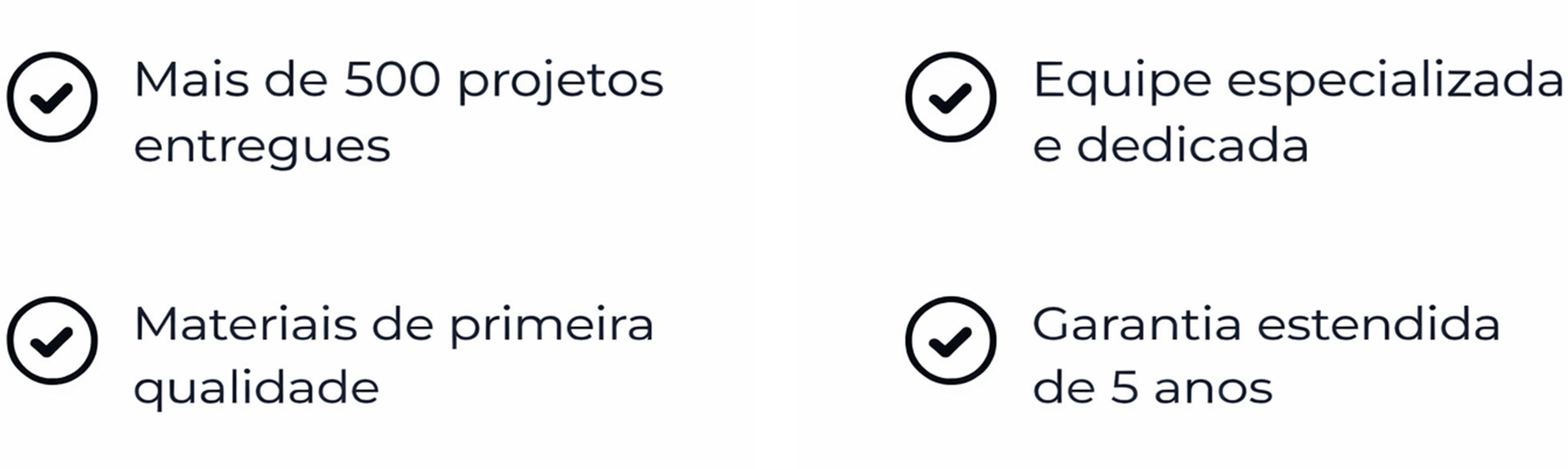
Task: Click the checkmark icon beside 'Mais de 500 projetos'
Action: click(52, 97)
